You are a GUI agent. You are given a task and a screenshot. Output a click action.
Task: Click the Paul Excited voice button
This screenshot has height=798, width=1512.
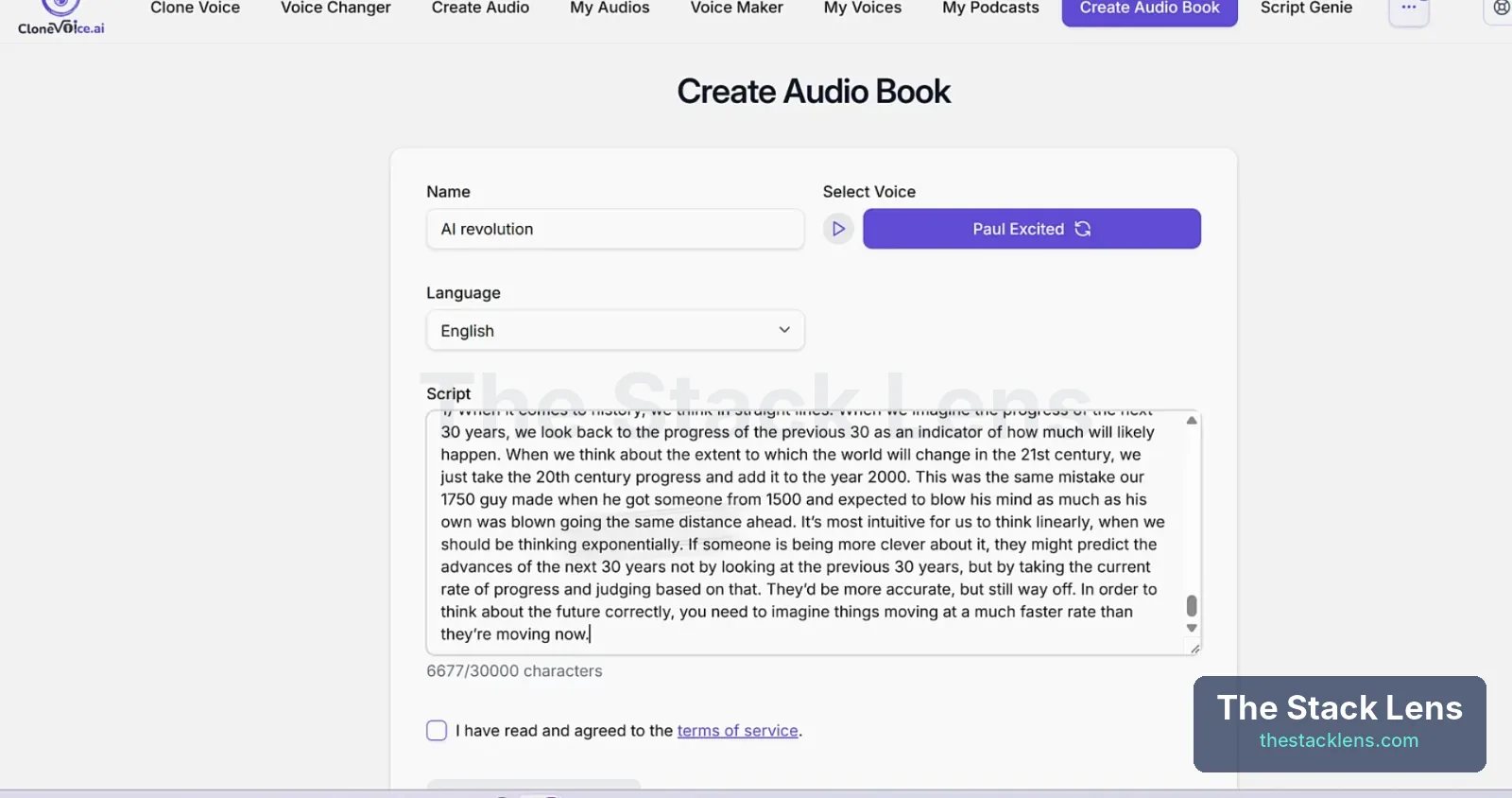1032,229
